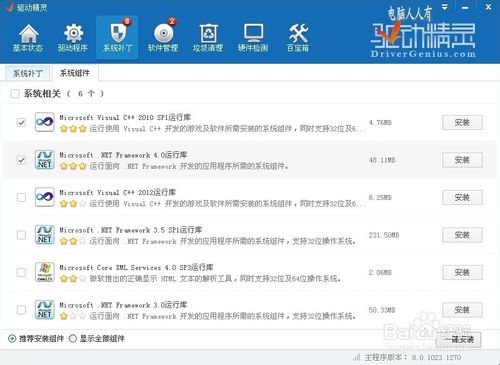The width and height of the screenshot is (500, 365).
Task: Click the Microsoft .NET Framework 4.0运行库 title
Action: [x=123, y=155]
